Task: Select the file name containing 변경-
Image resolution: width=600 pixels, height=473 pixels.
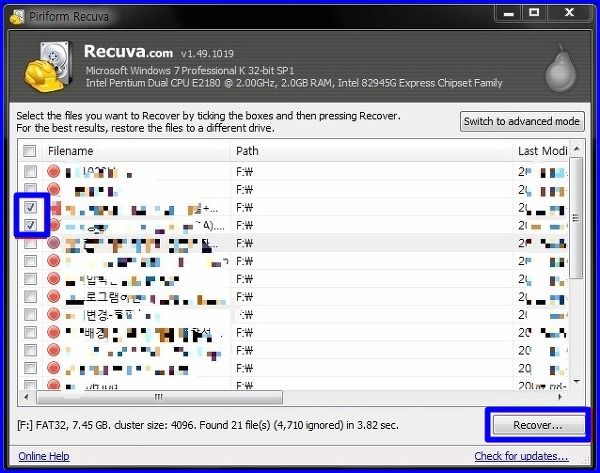Action: pyautogui.click(x=113, y=315)
